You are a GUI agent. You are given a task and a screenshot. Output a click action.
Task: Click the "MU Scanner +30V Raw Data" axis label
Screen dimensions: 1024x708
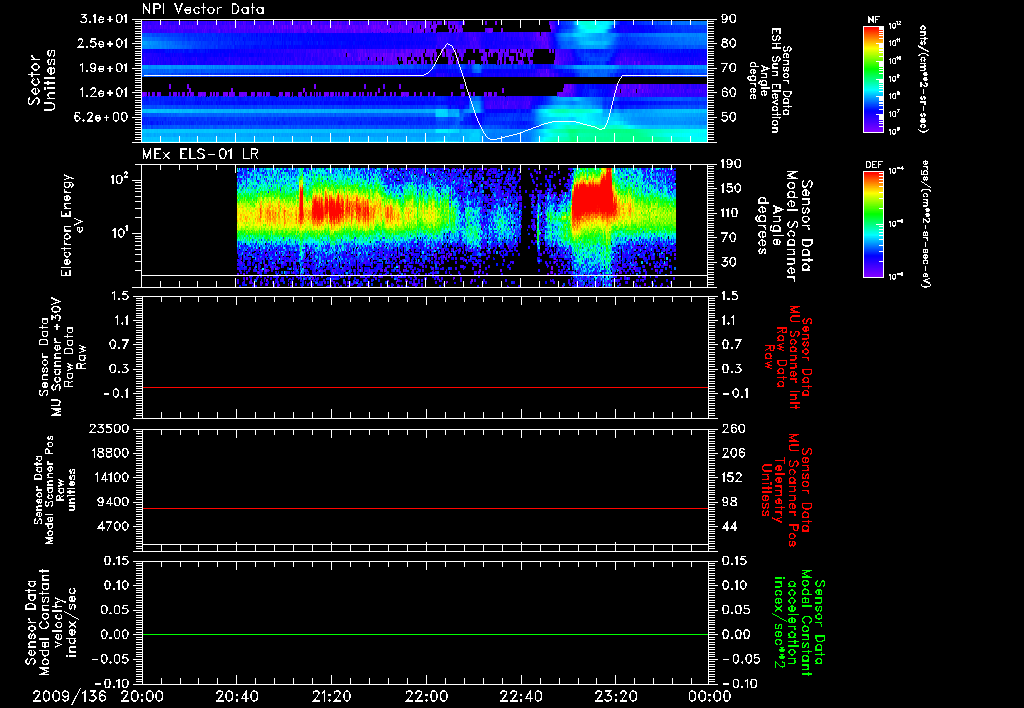(61, 357)
